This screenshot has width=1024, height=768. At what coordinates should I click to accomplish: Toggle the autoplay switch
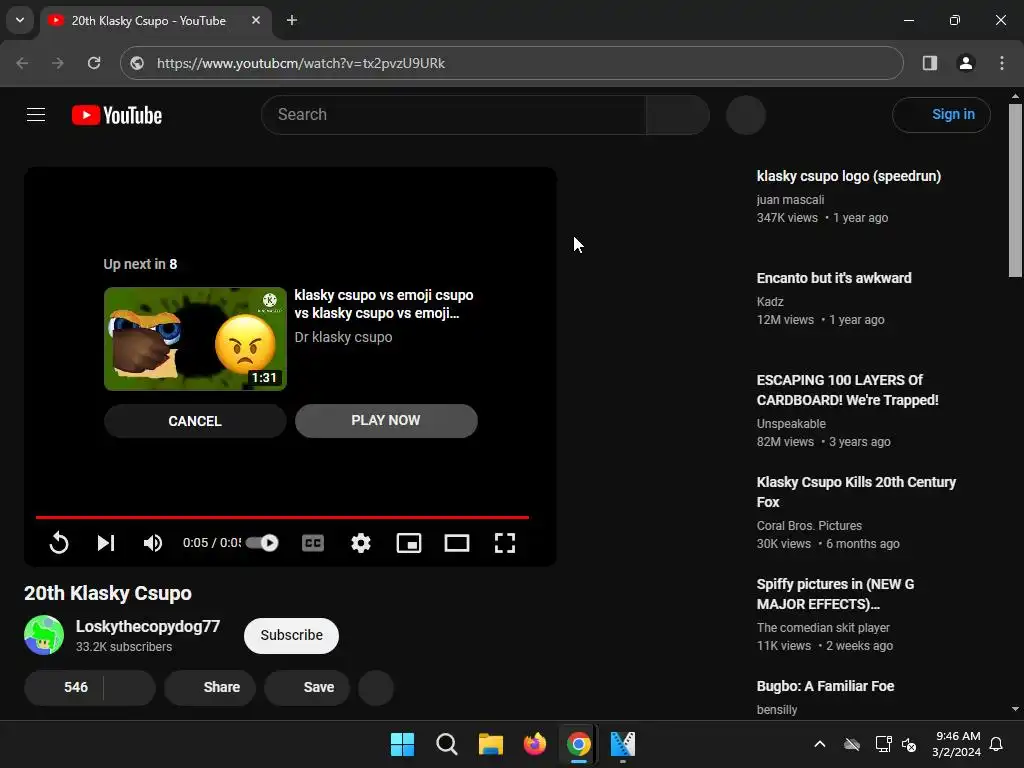point(262,543)
